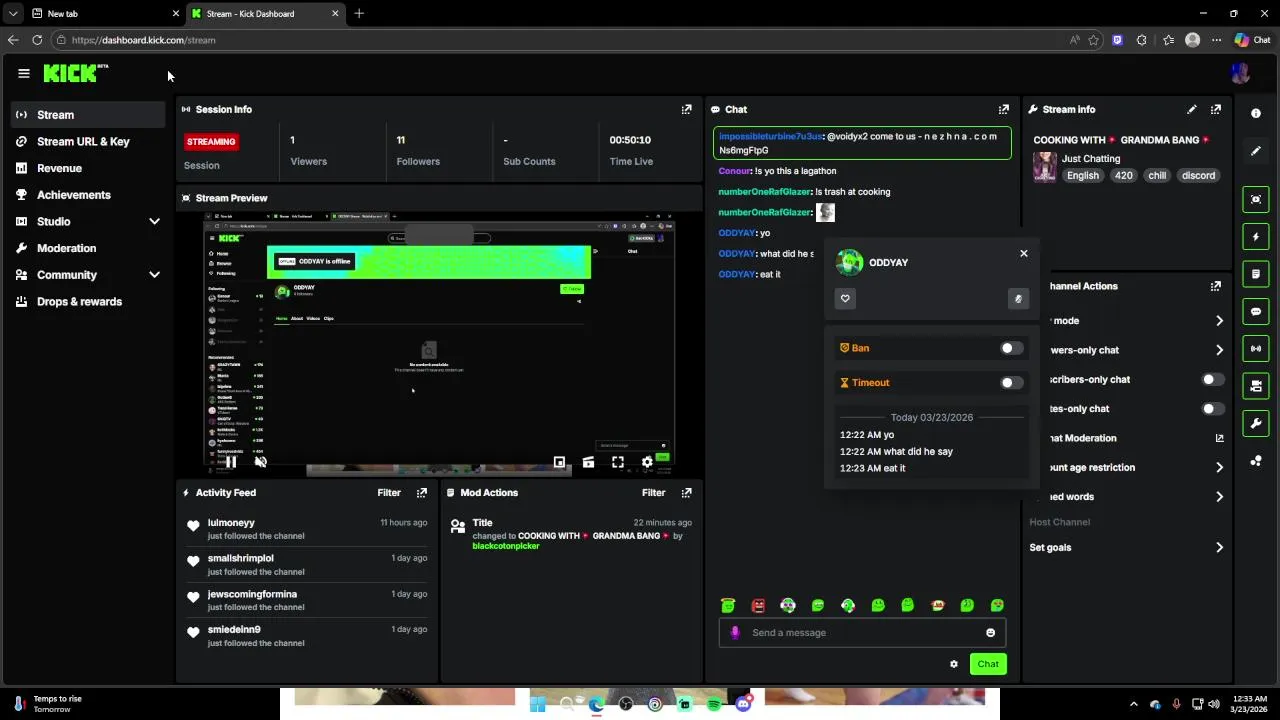Toggle the lightning bolt activity widget icon
The height and width of the screenshot is (720, 1280).
coord(1256,237)
